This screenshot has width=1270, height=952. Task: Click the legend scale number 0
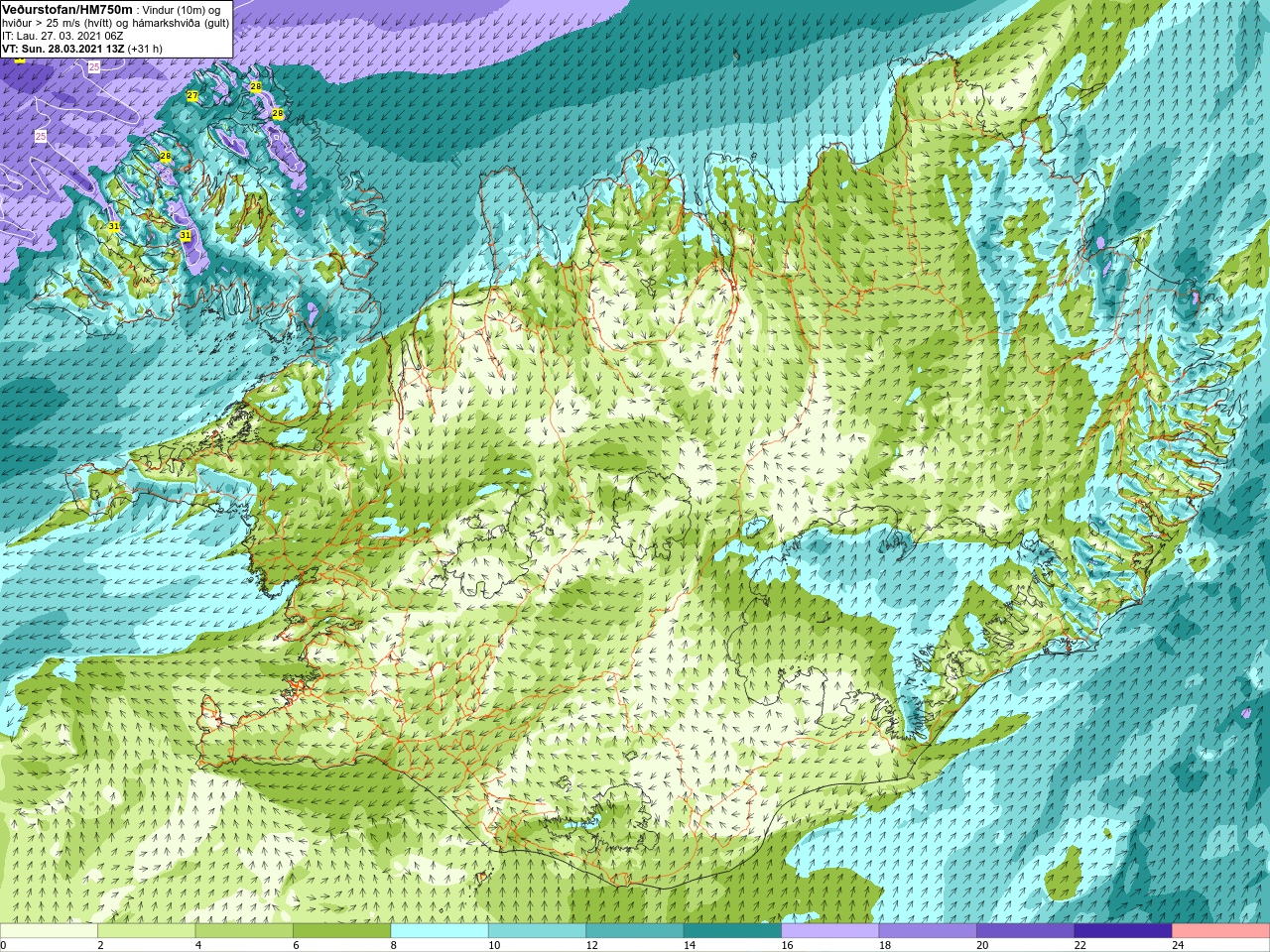tap(3, 945)
